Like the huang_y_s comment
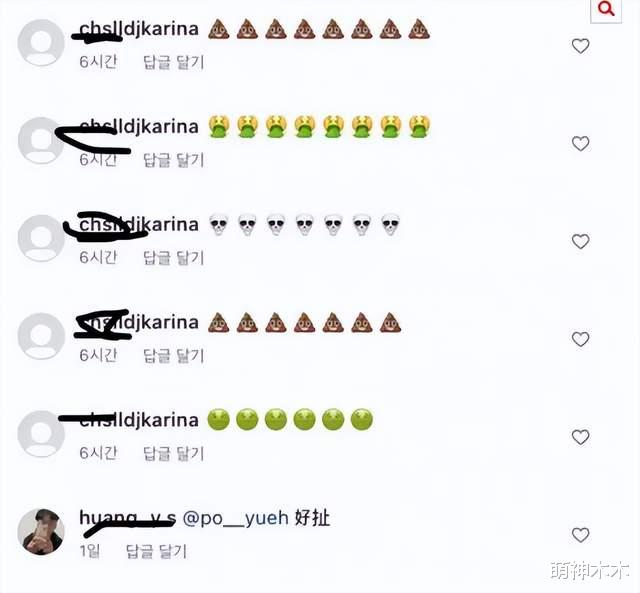The height and width of the screenshot is (593, 640). 580,535
